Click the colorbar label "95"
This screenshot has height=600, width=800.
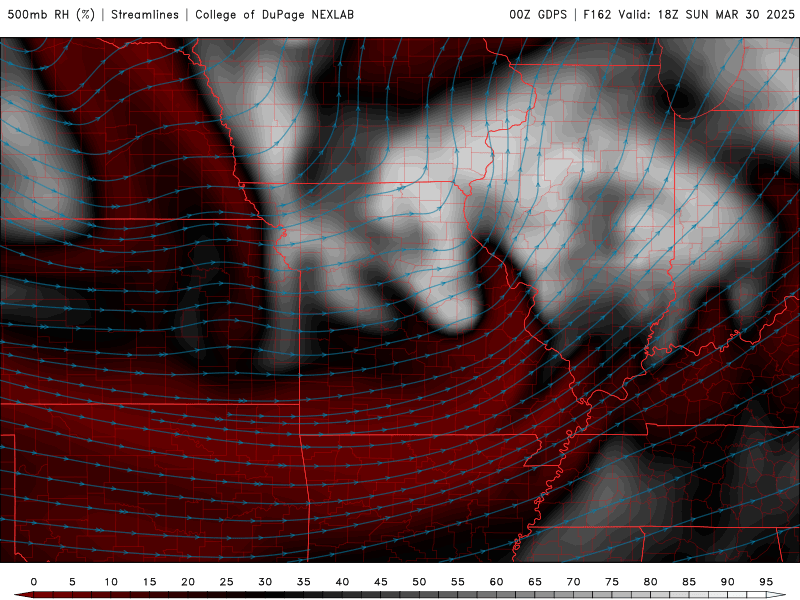(x=766, y=582)
